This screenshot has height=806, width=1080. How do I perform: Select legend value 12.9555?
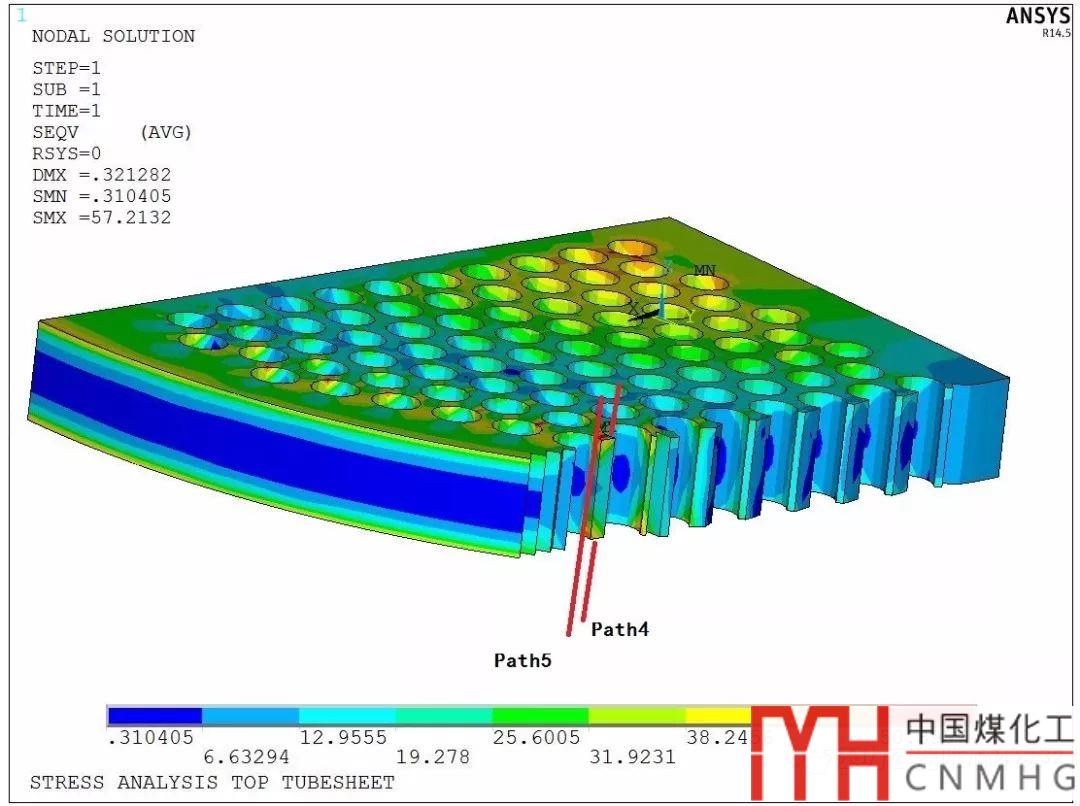[x=343, y=738]
